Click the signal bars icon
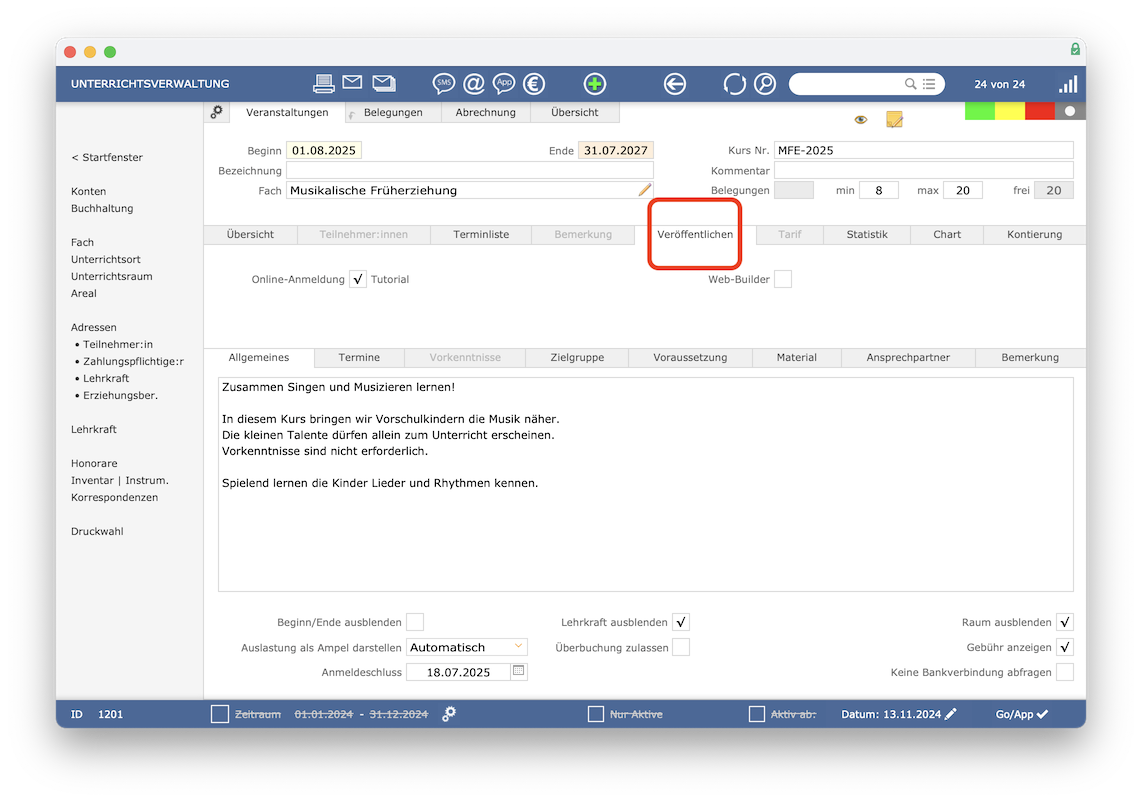 pyautogui.click(x=1068, y=84)
